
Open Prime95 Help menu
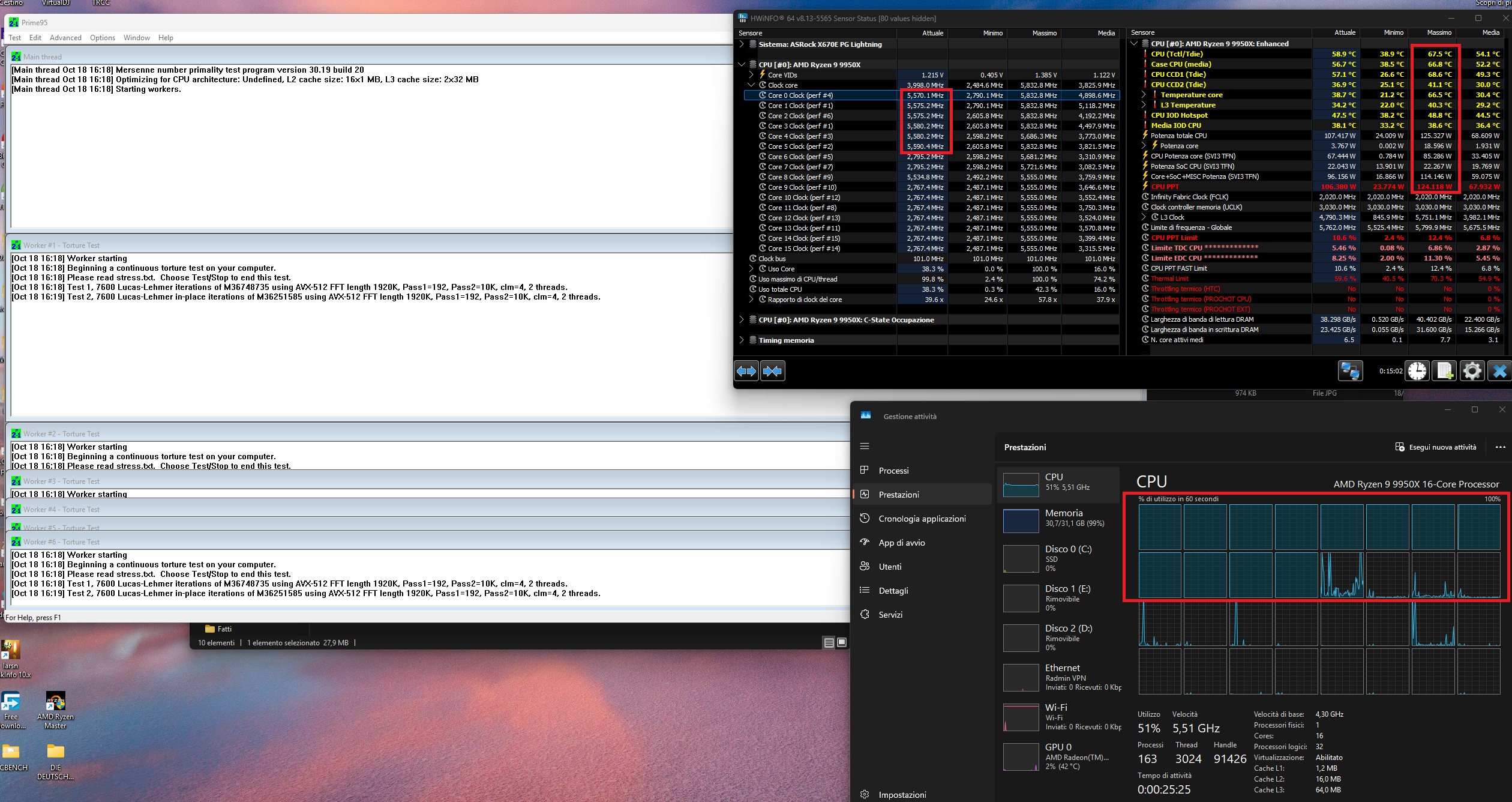click(166, 38)
